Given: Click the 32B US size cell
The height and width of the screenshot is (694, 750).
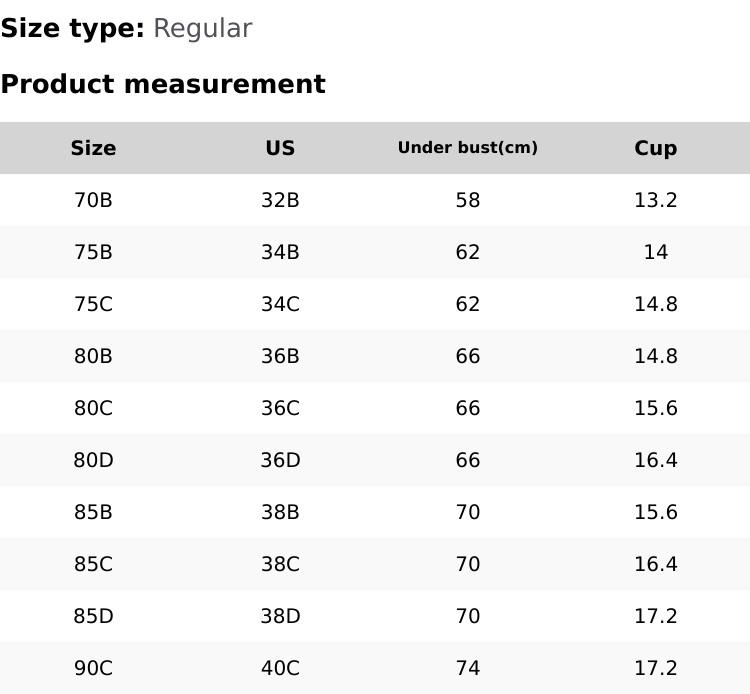Looking at the screenshot, I should click(x=280, y=200).
